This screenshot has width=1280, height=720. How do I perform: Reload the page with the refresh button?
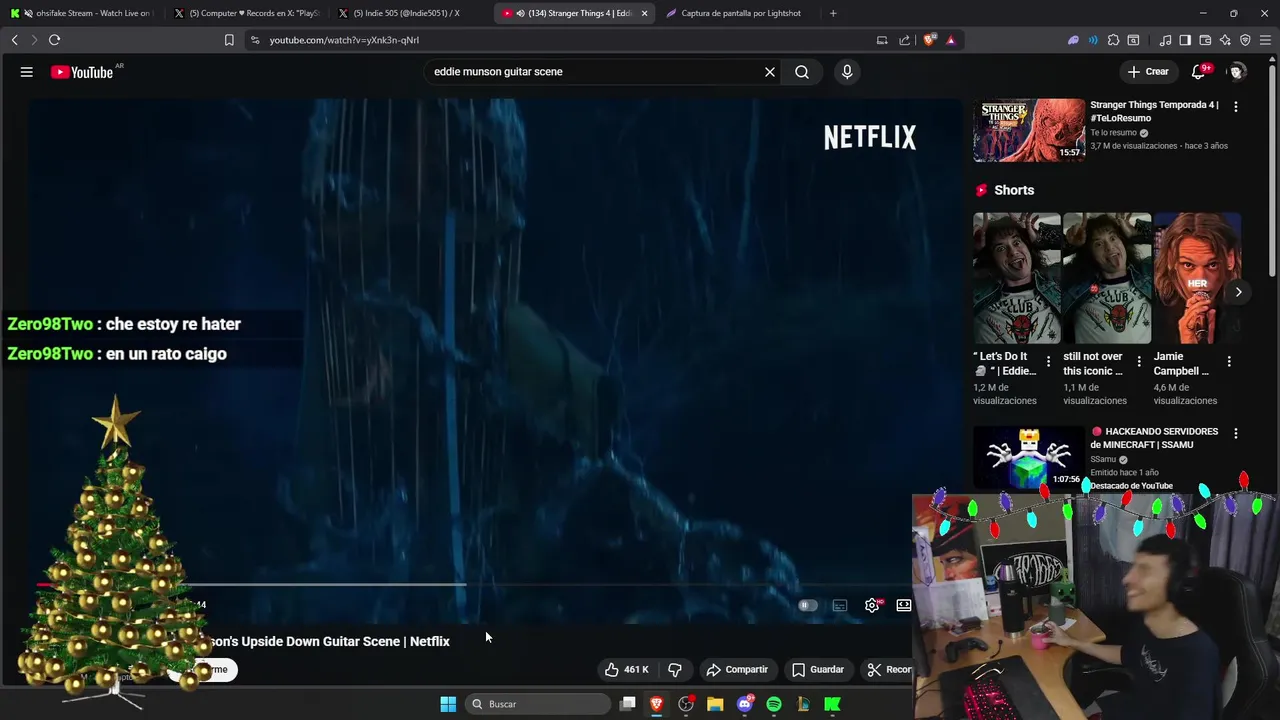(54, 40)
